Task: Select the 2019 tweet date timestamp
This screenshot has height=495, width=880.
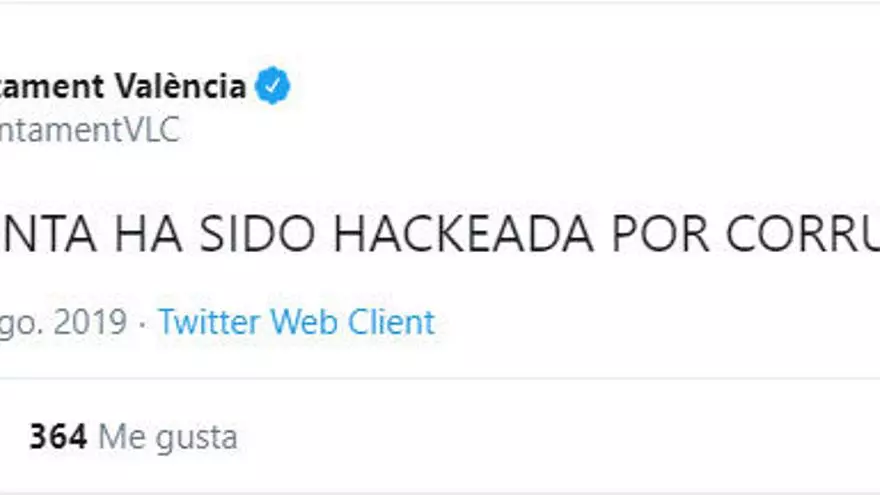Action: click(x=63, y=323)
